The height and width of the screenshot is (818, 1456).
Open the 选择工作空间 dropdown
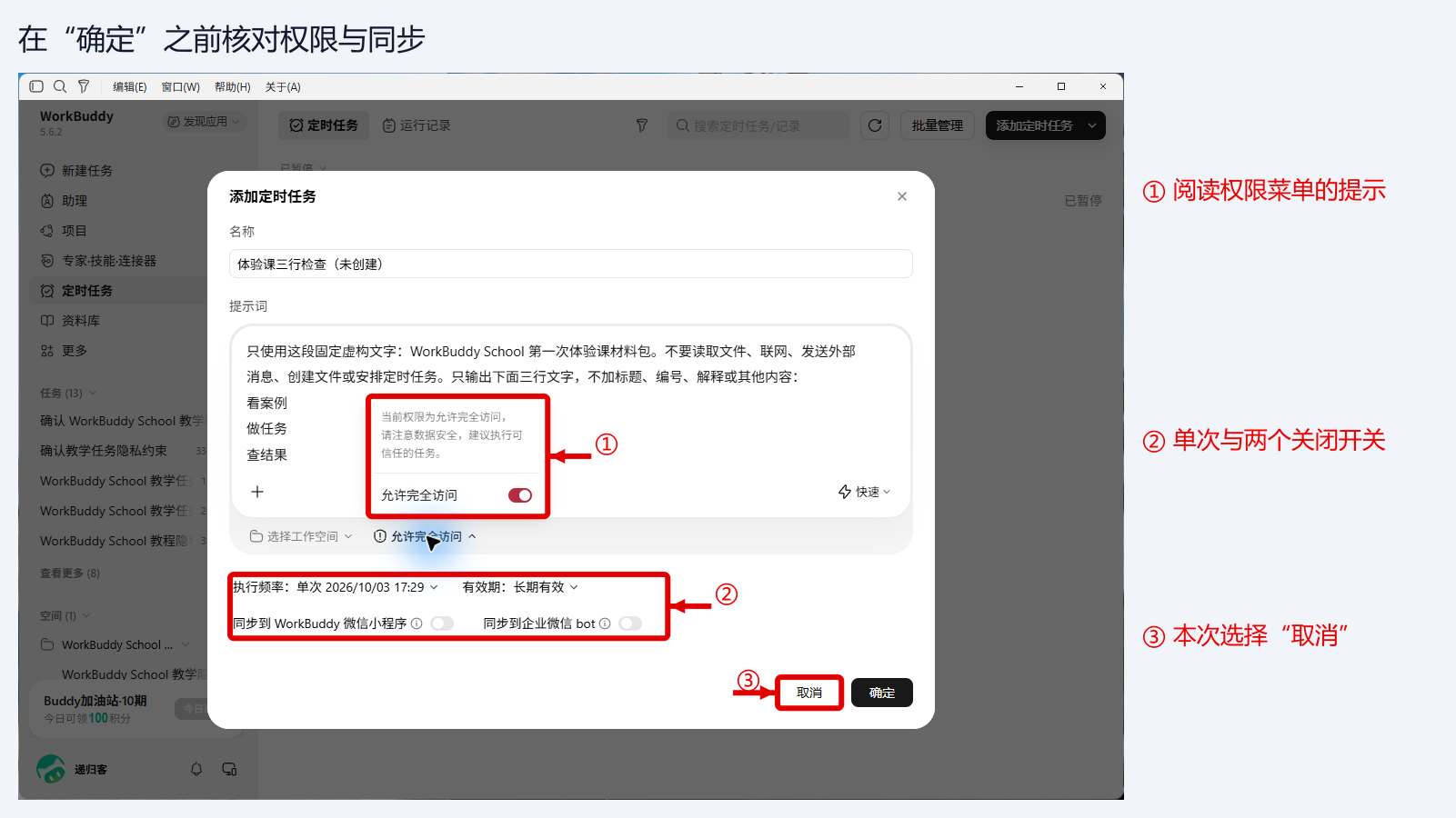[x=301, y=536]
